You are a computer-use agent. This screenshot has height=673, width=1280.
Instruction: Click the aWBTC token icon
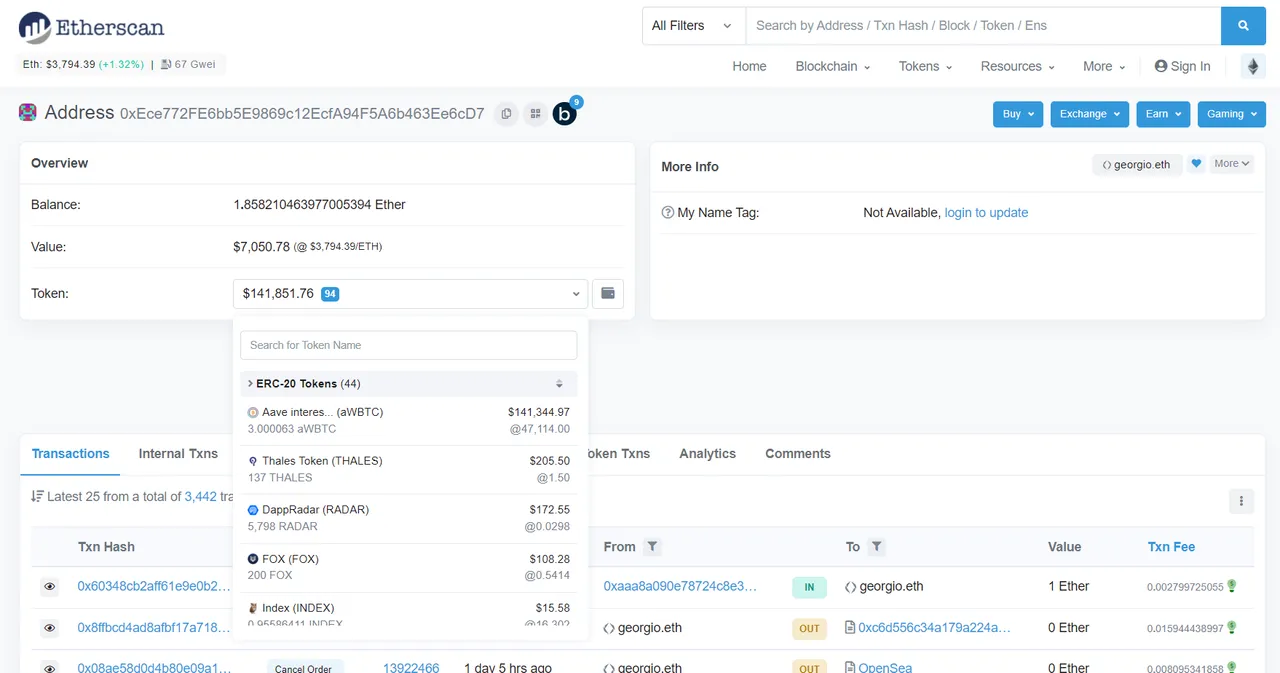tap(253, 412)
